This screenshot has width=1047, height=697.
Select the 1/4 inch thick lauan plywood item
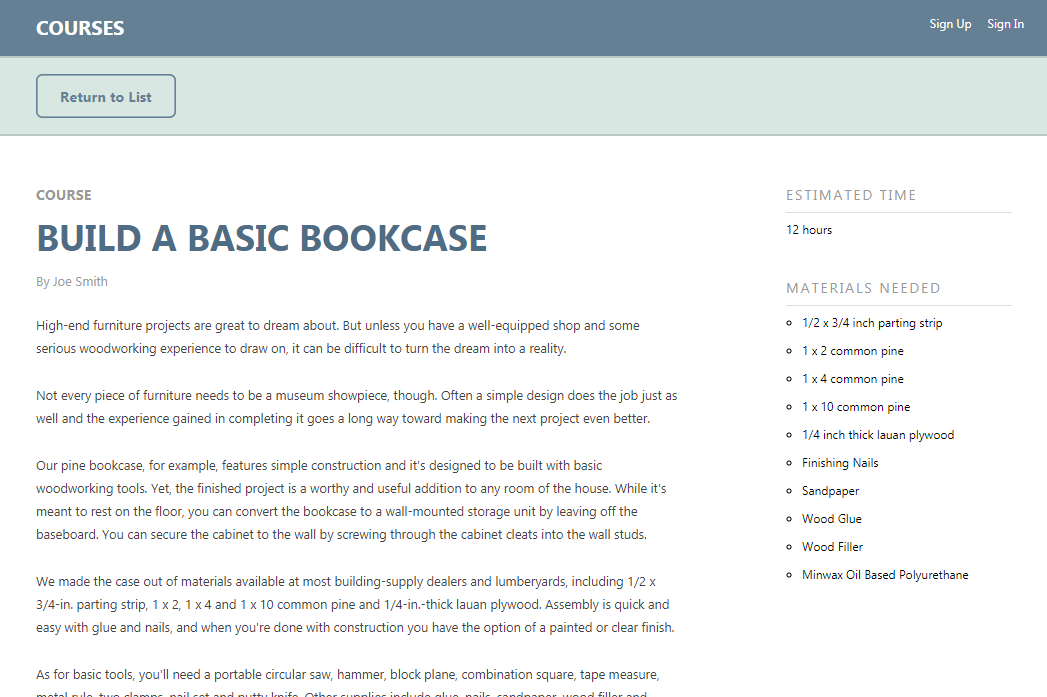point(878,435)
